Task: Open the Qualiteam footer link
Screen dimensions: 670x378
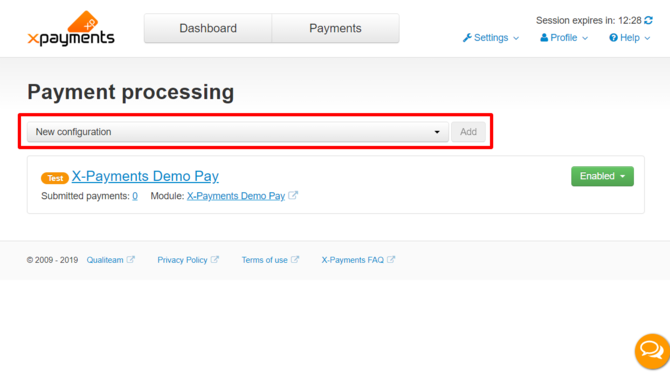Action: point(105,260)
